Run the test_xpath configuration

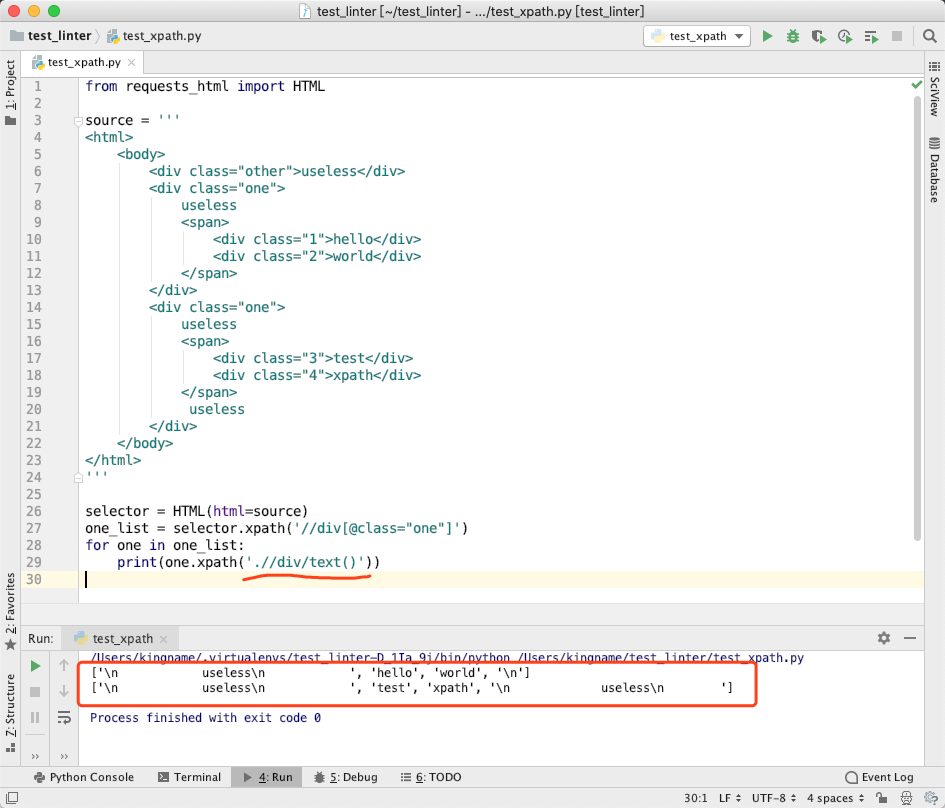coord(768,35)
